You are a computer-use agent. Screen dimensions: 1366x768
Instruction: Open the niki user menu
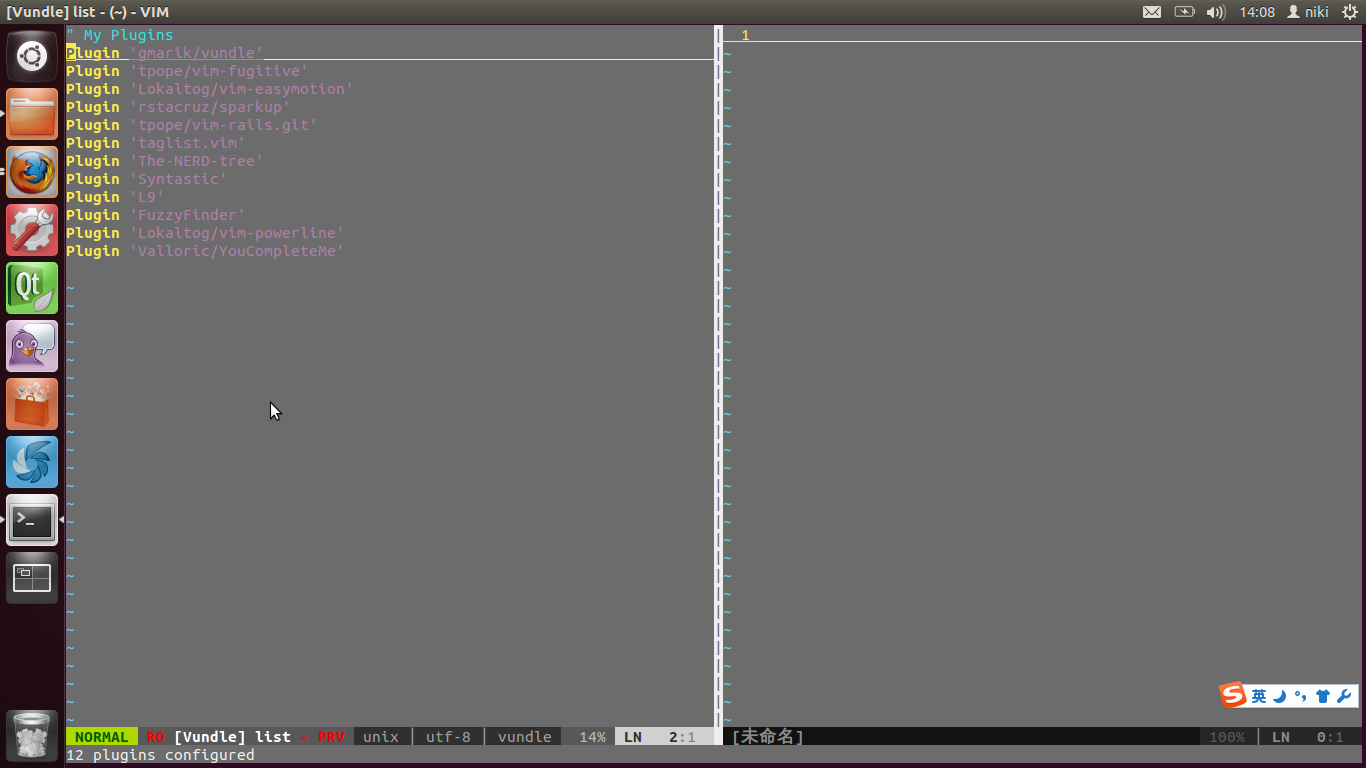1307,12
